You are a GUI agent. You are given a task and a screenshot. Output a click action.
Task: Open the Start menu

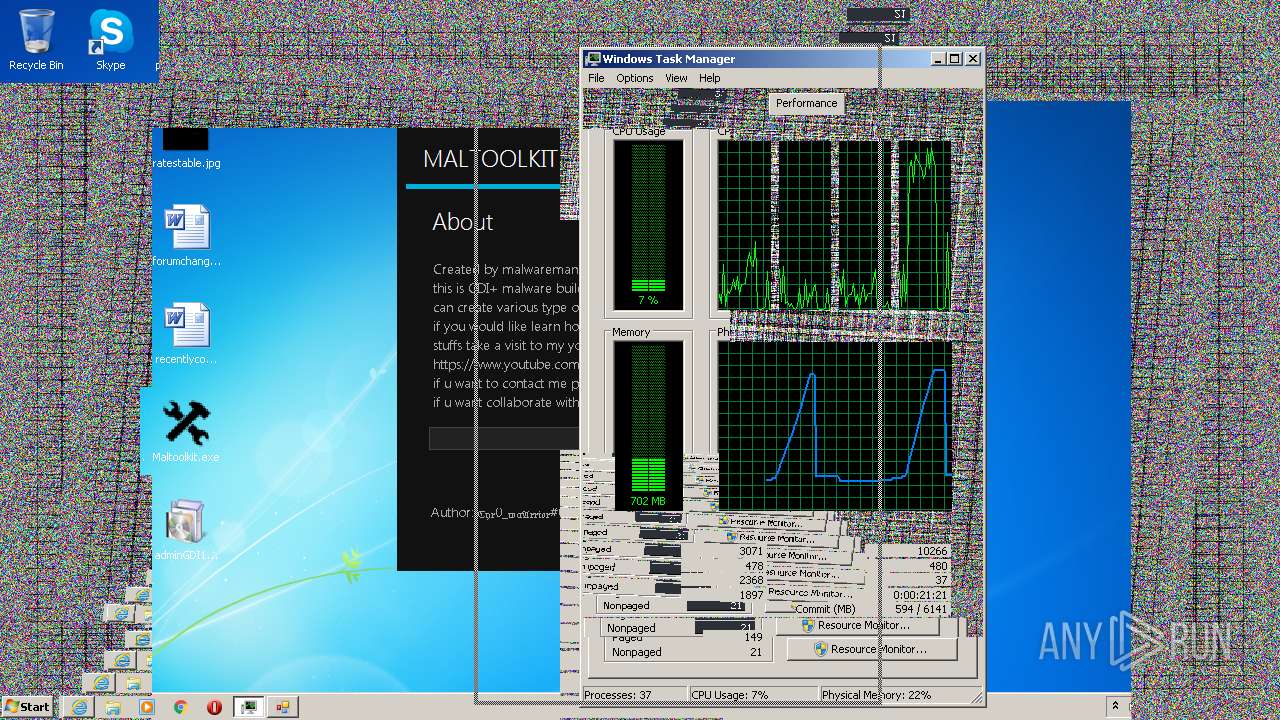coord(27,706)
